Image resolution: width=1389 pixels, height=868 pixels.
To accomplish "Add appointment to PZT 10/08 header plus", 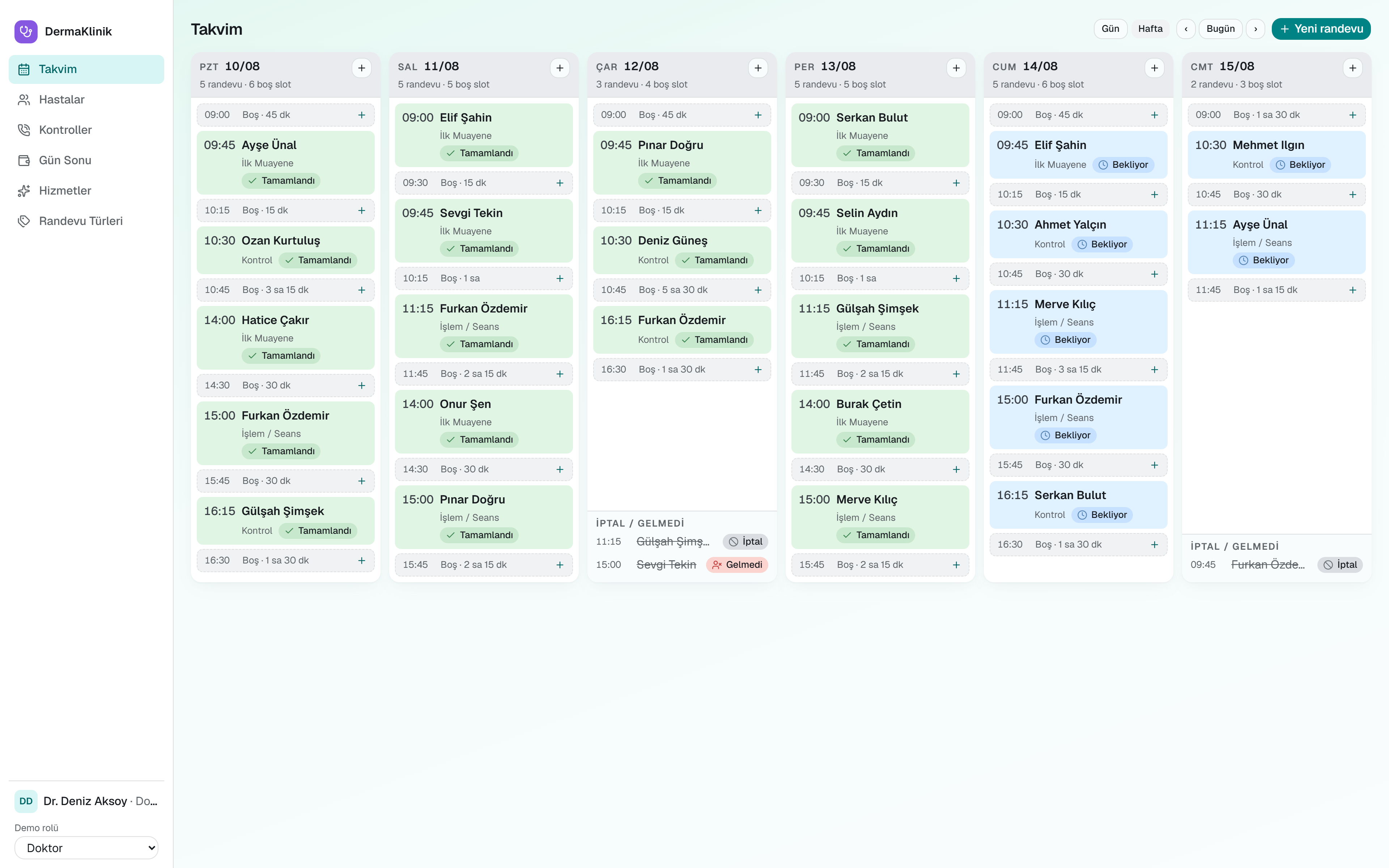I will pos(362,68).
